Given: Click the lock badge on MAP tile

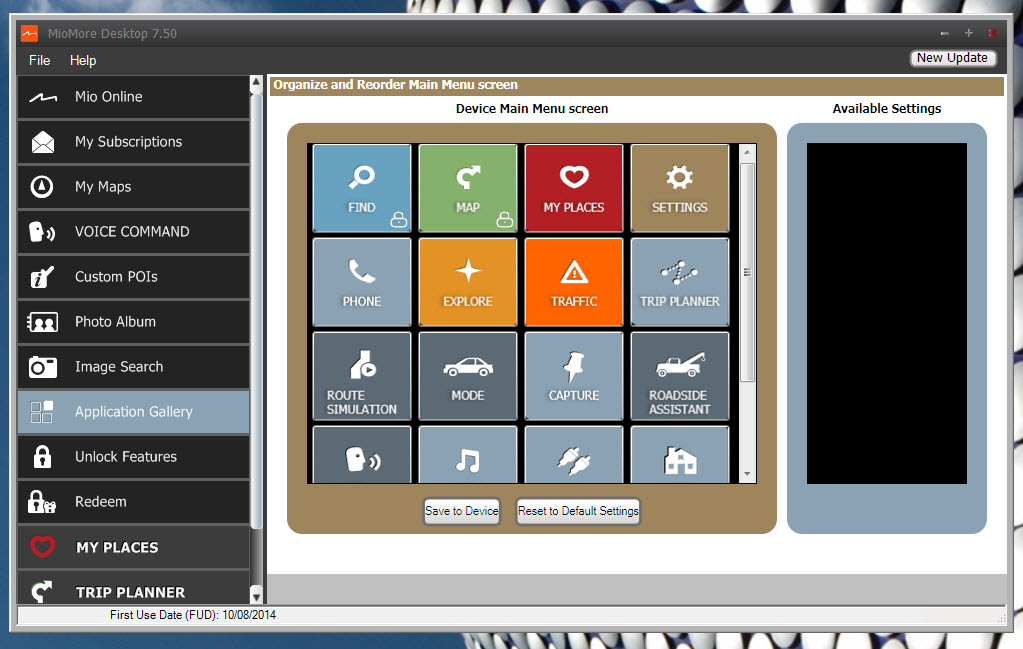Looking at the screenshot, I should tap(504, 220).
